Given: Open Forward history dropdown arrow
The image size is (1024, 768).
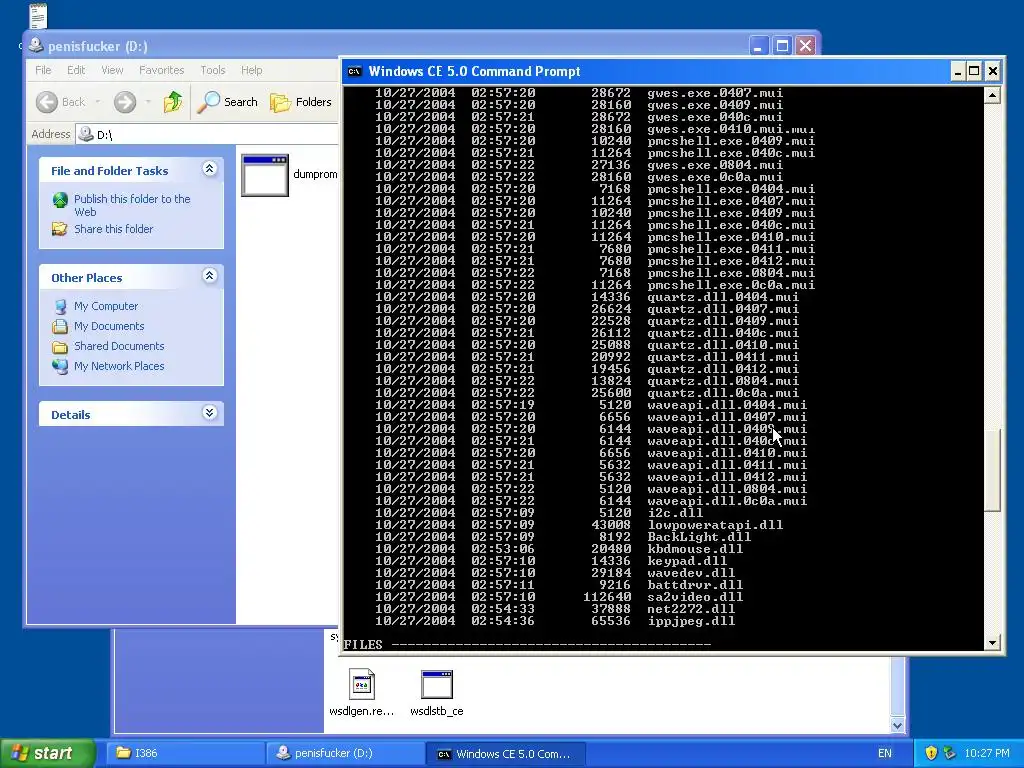Looking at the screenshot, I should [x=148, y=102].
